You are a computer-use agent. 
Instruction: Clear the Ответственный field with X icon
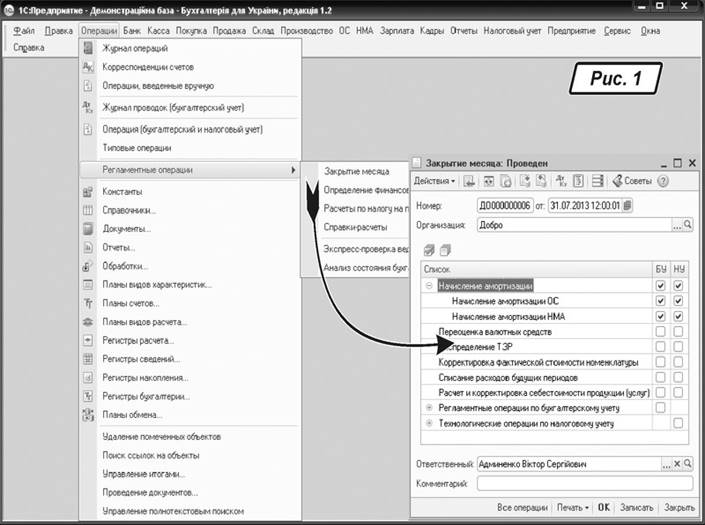pyautogui.click(x=677, y=464)
